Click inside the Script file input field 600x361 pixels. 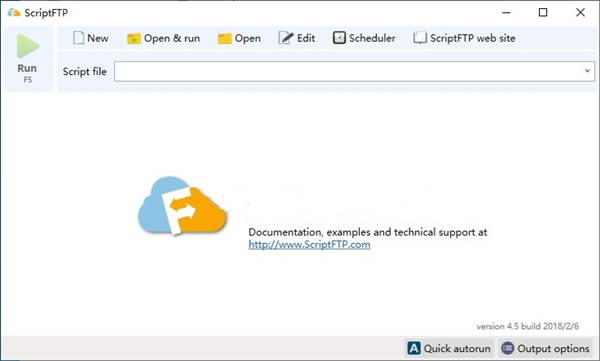[354, 71]
